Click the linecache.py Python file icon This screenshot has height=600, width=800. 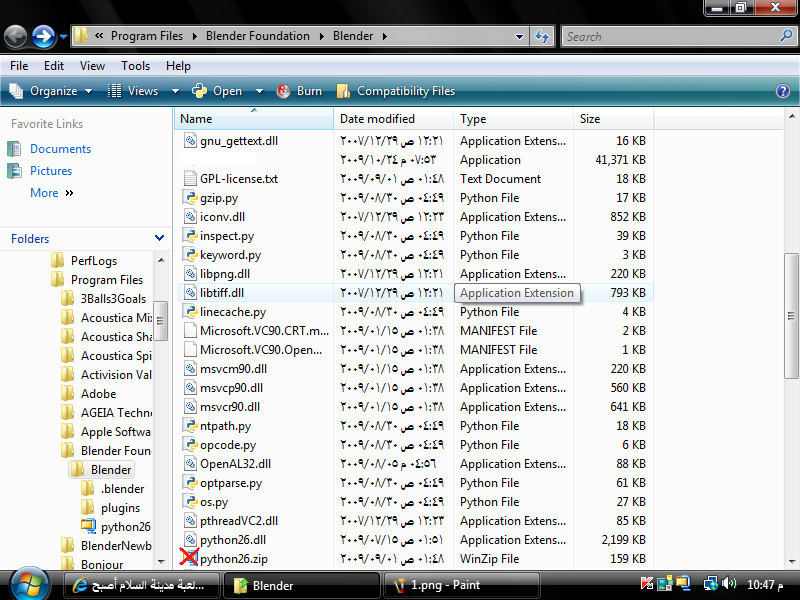(x=190, y=312)
